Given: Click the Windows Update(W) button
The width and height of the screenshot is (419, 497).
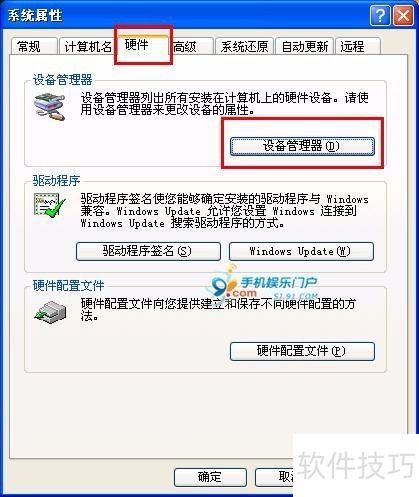Looking at the screenshot, I should (301, 251).
